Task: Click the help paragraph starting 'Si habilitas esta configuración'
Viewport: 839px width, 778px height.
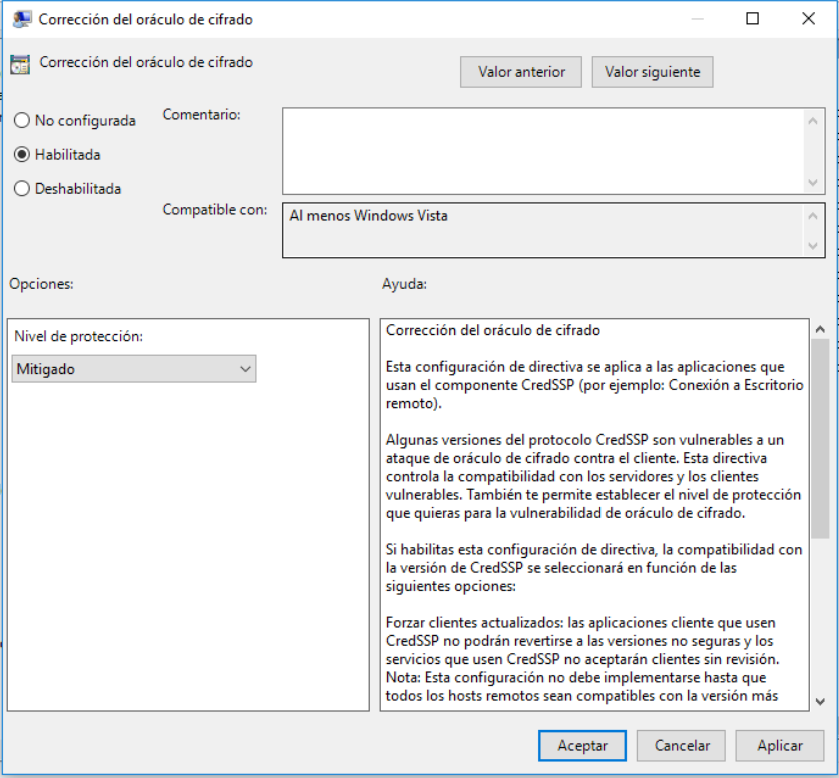Action: [x=594, y=568]
